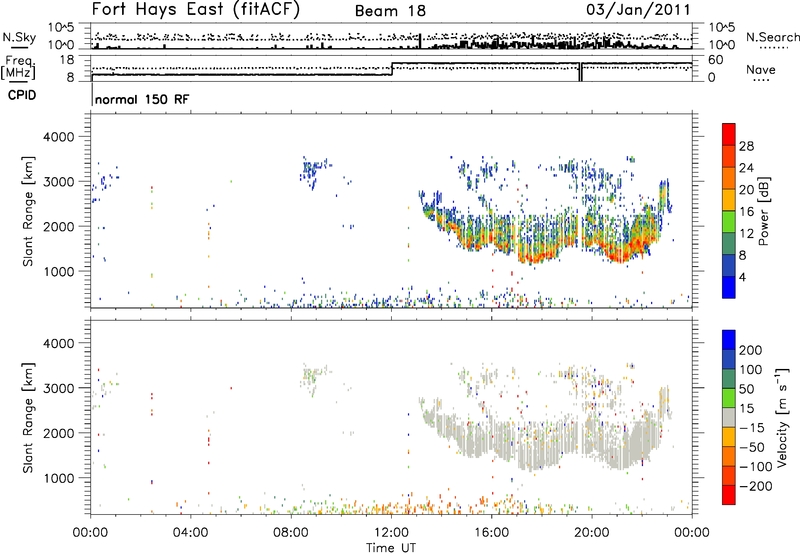Click the '08:00' time axis label
This screenshot has height=554, width=800.
(x=291, y=533)
